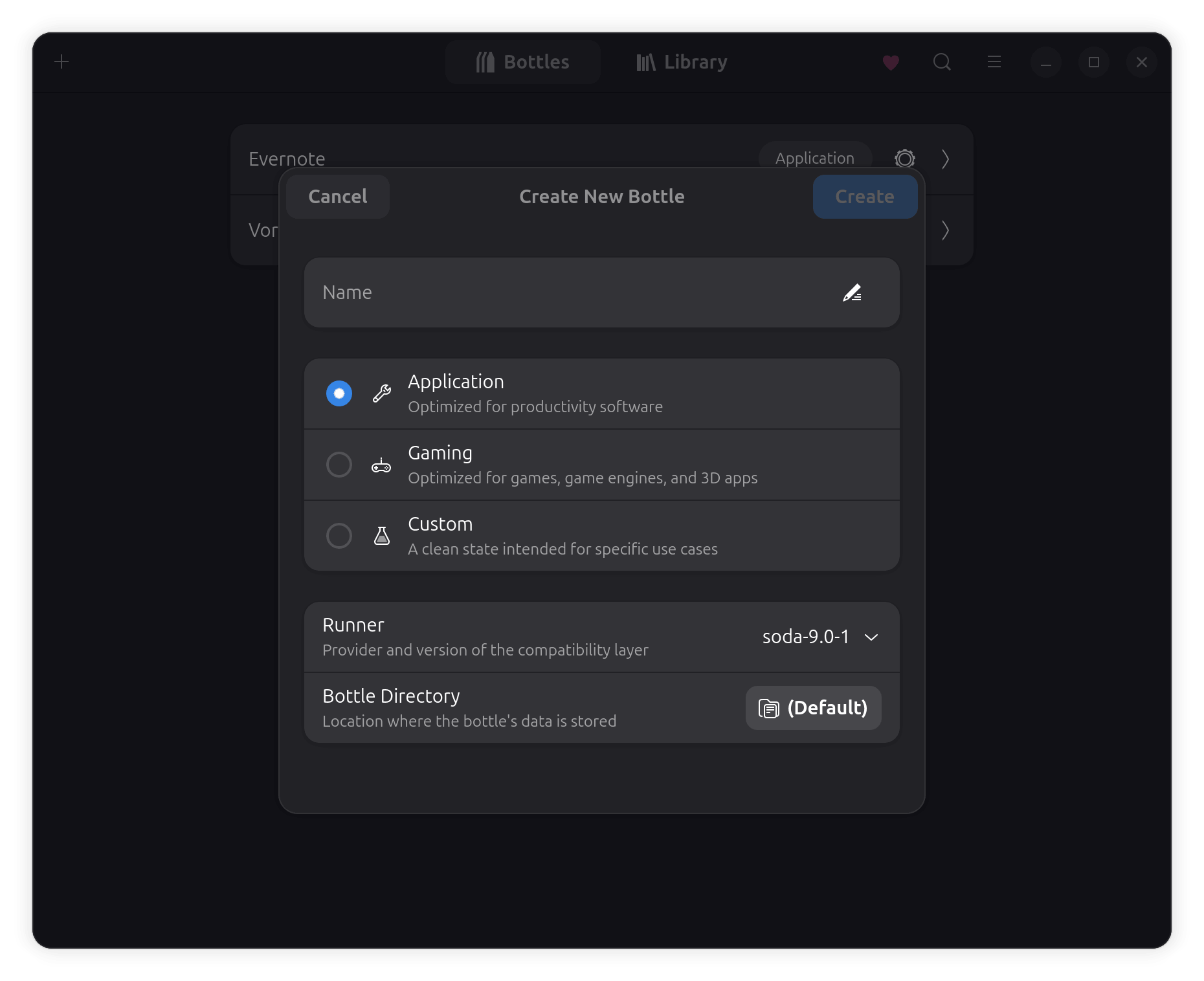Image resolution: width=1204 pixels, height=981 pixels.
Task: Switch to the Library tab
Action: point(682,62)
